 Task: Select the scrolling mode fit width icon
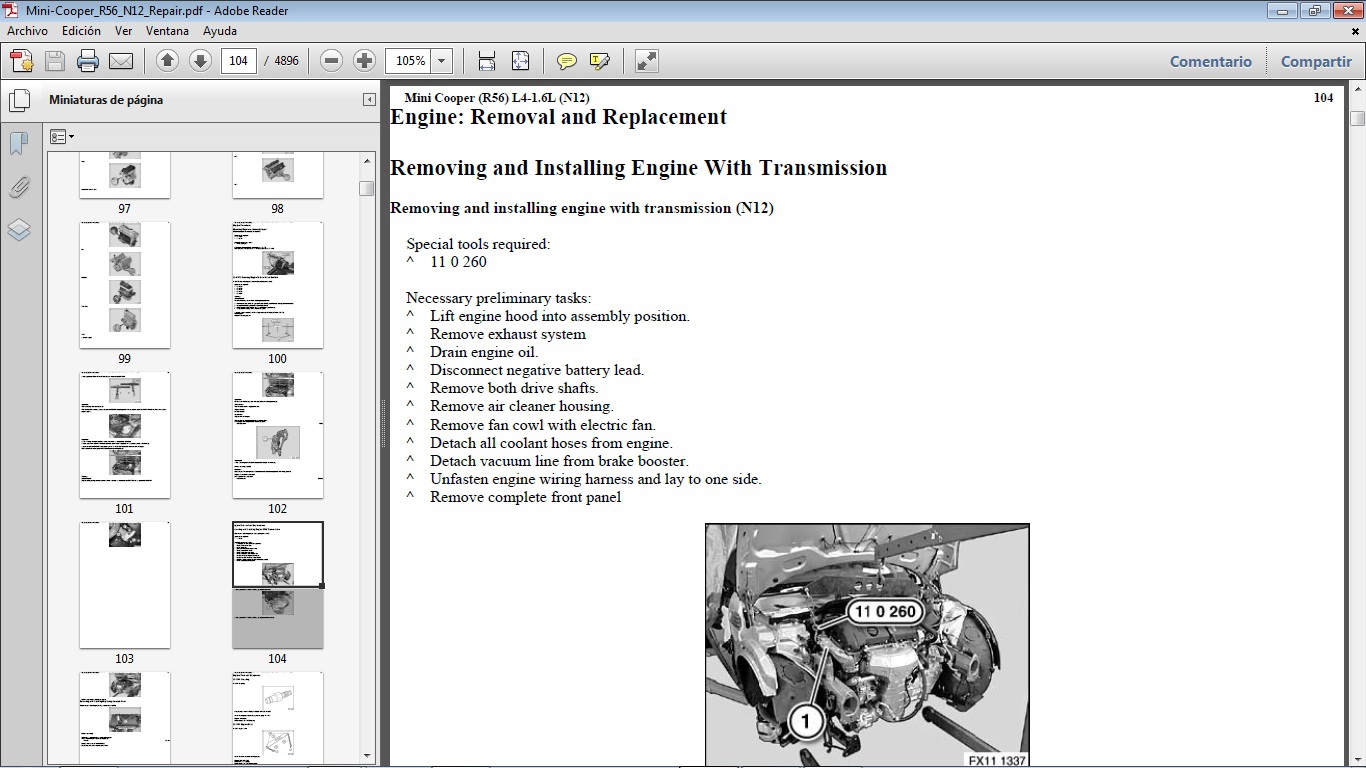point(487,61)
